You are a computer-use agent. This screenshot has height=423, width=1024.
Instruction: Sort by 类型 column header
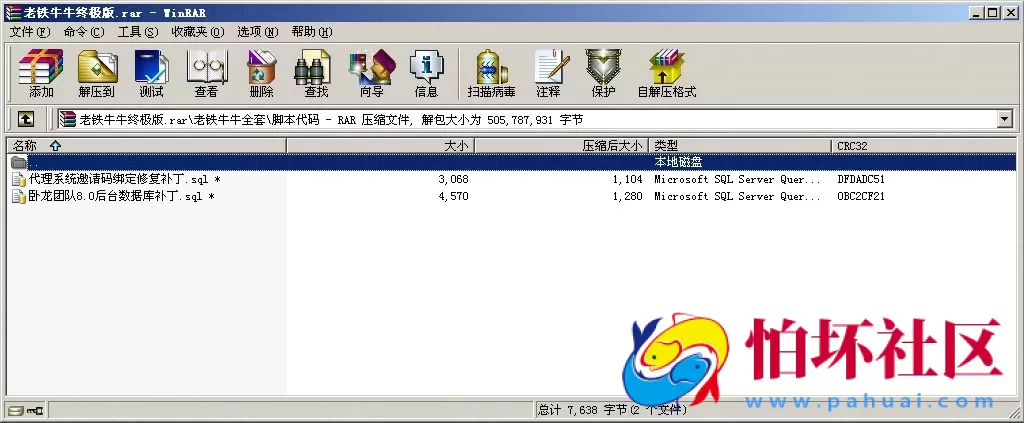coord(741,146)
